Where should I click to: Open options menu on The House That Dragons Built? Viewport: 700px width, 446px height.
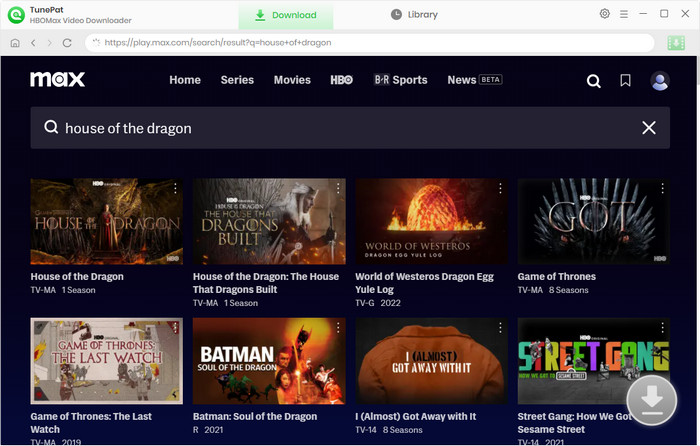click(x=338, y=188)
